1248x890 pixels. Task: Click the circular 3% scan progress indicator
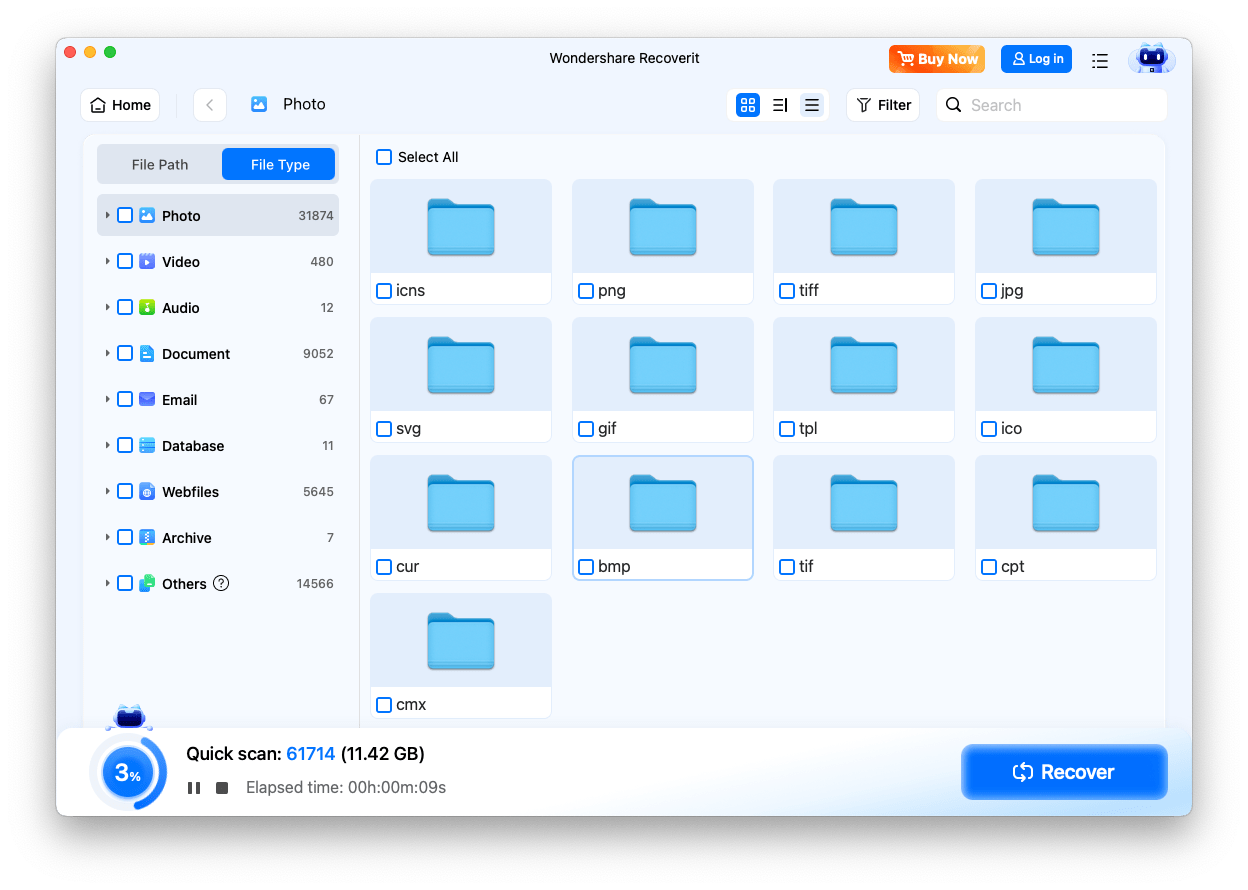(x=127, y=772)
